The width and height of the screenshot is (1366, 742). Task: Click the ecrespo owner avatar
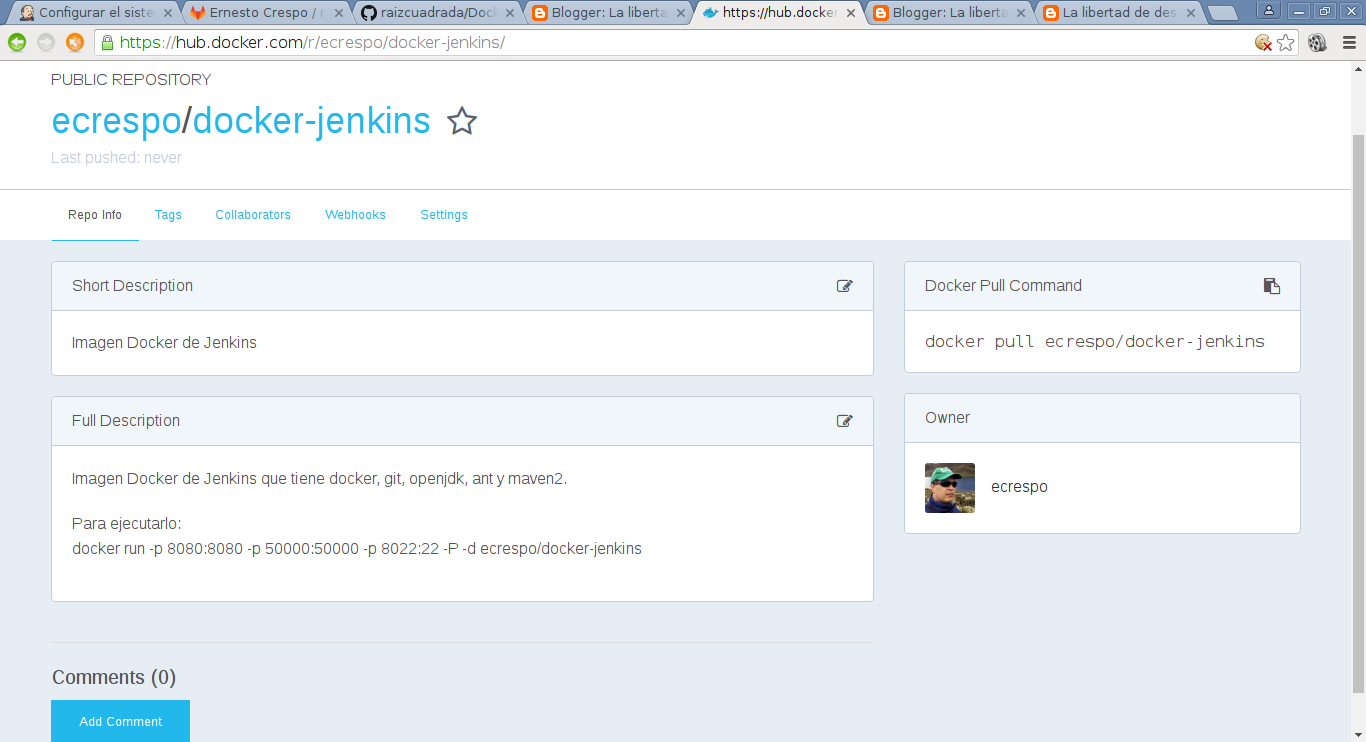tap(949, 488)
